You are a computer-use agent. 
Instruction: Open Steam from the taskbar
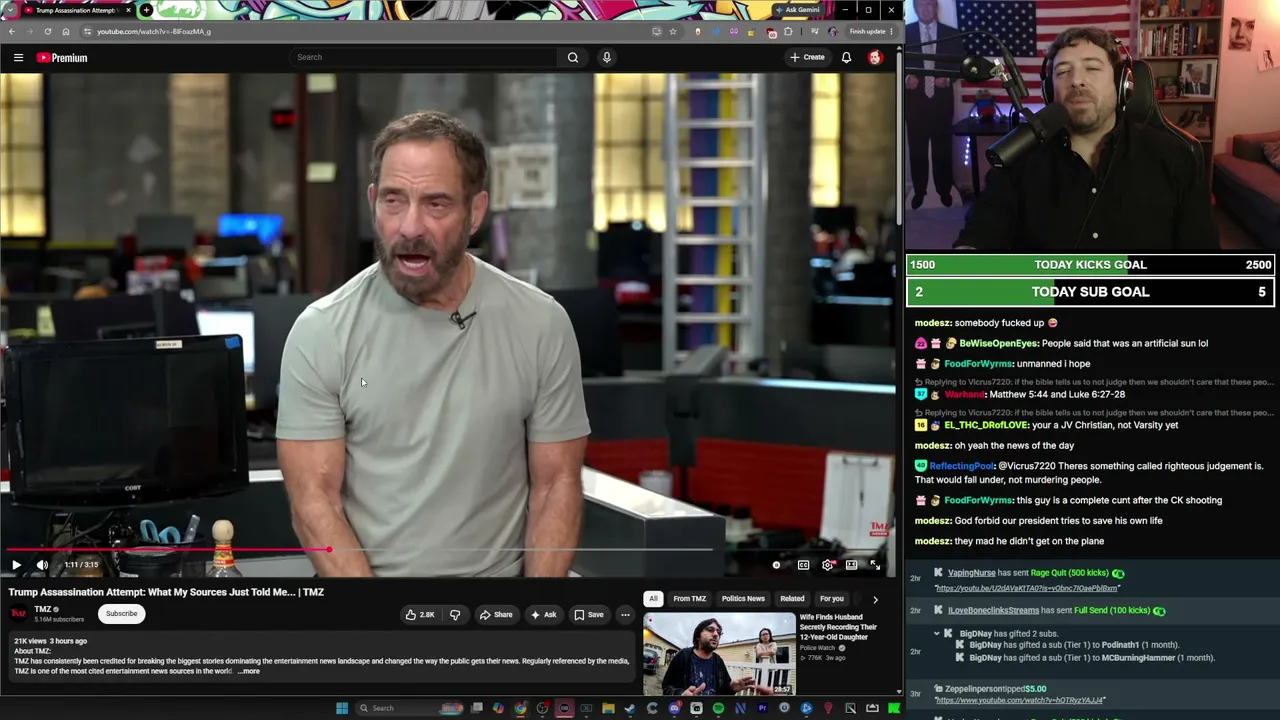pyautogui.click(x=630, y=708)
